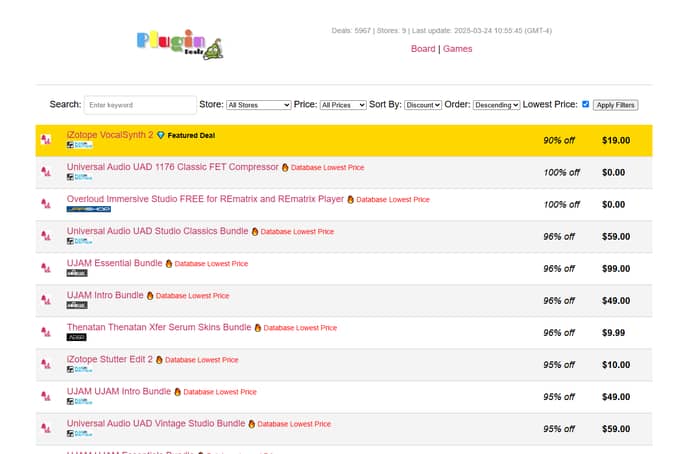Viewport: 680px width, 454px height.
Task: Click the store logo under UAD Vintage Studio Bundle
Action: click(80, 434)
